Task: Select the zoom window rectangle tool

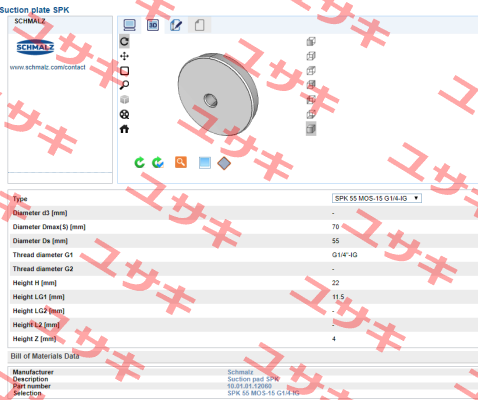Action: (124, 71)
